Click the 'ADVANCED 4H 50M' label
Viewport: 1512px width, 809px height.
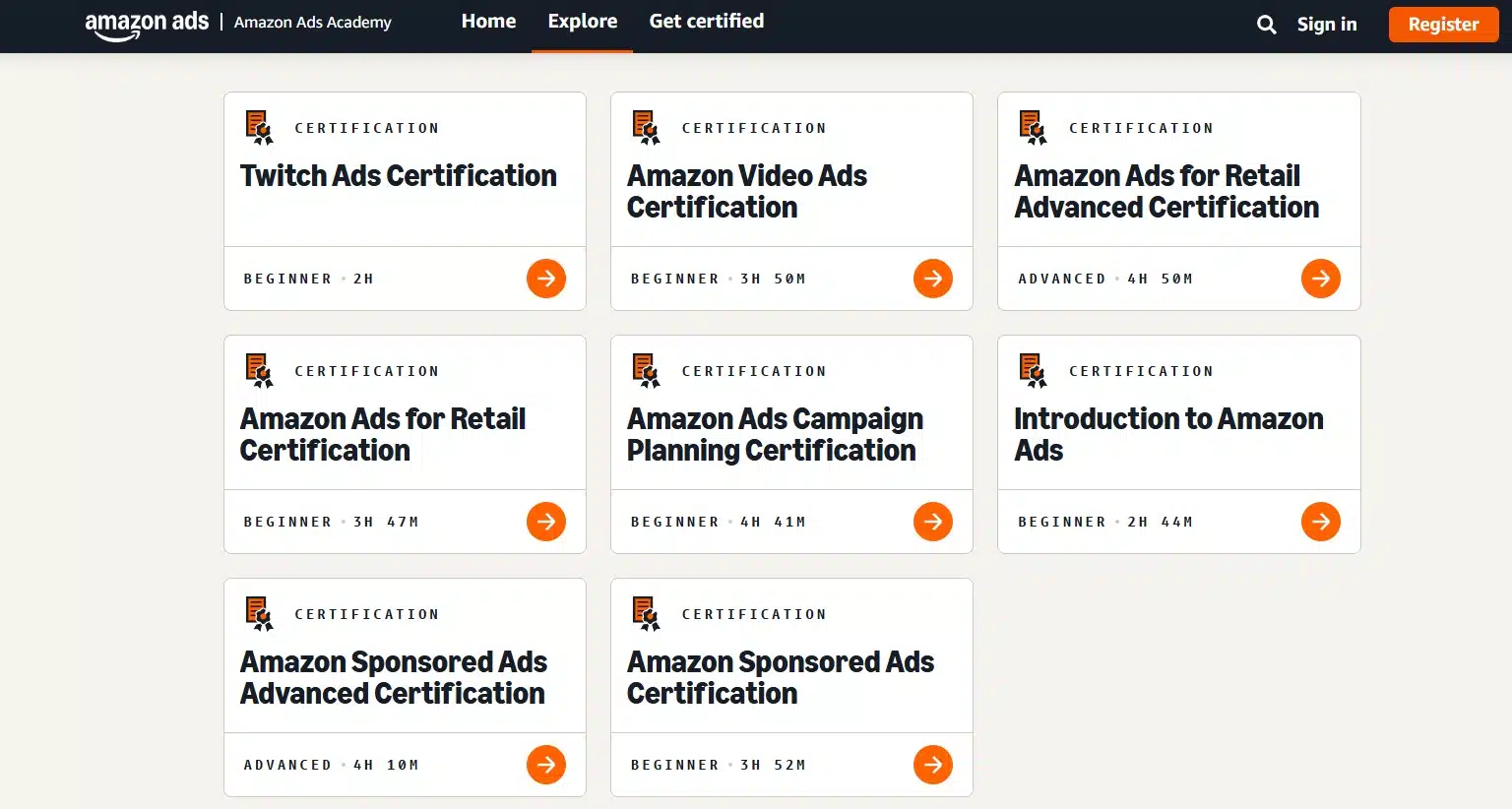click(x=1105, y=279)
